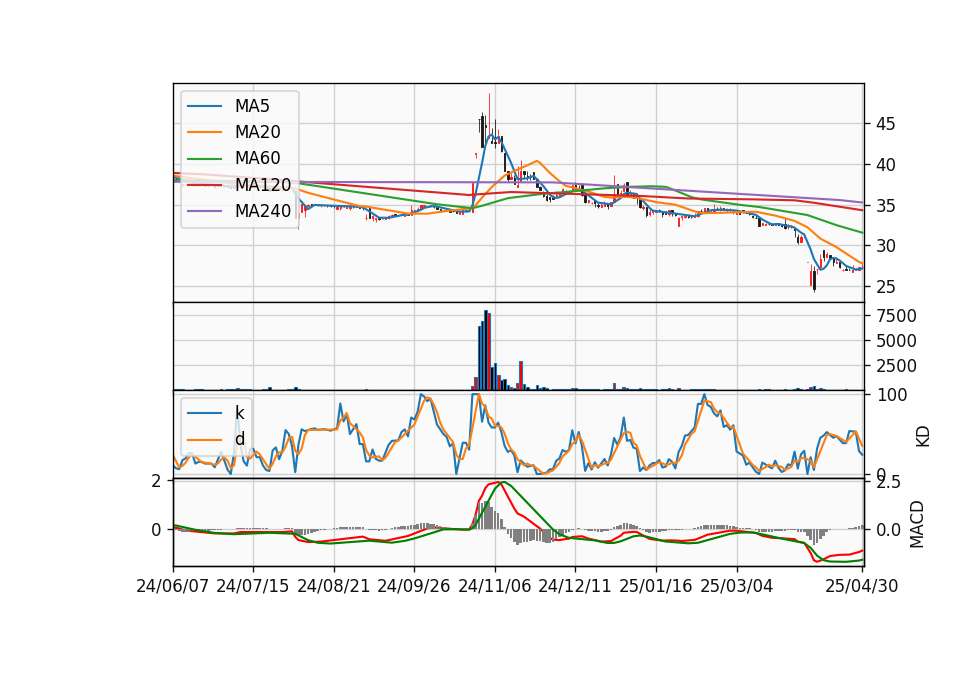This screenshot has height=690, width=960.
Task: Click the MA240 legend label
Action: click(x=263, y=211)
